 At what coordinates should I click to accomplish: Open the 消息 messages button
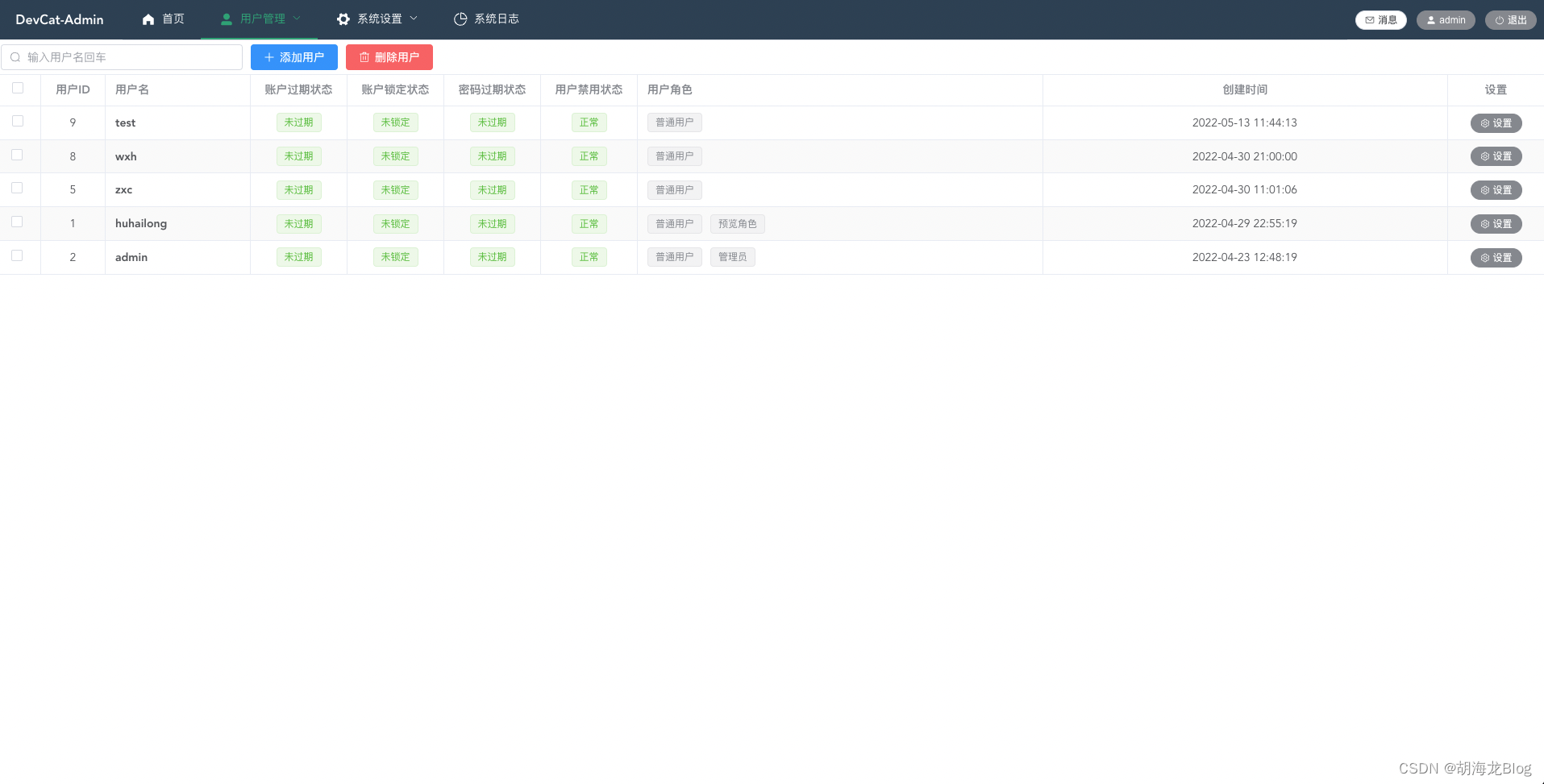(1381, 20)
